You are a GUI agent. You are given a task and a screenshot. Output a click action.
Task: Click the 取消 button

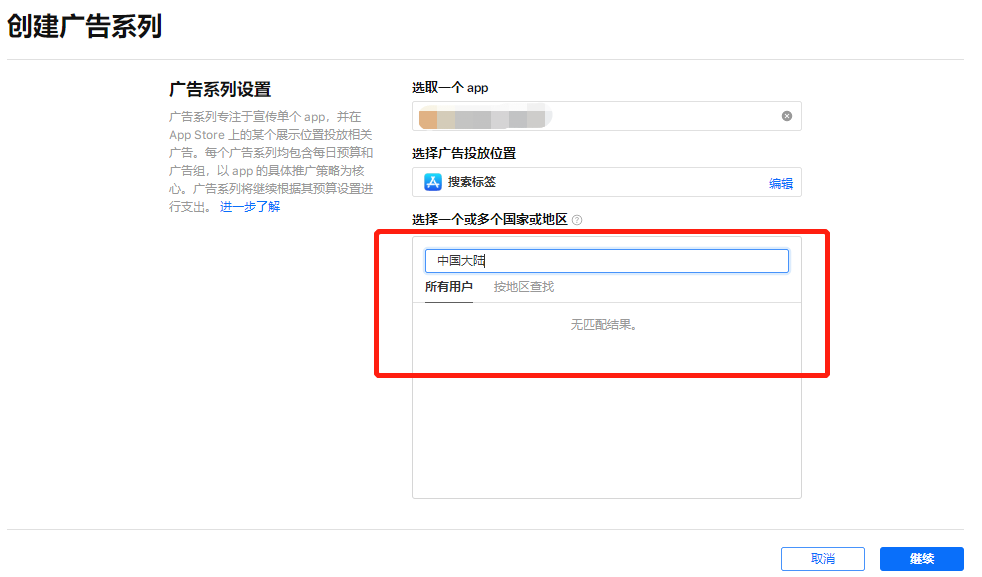coord(822,558)
